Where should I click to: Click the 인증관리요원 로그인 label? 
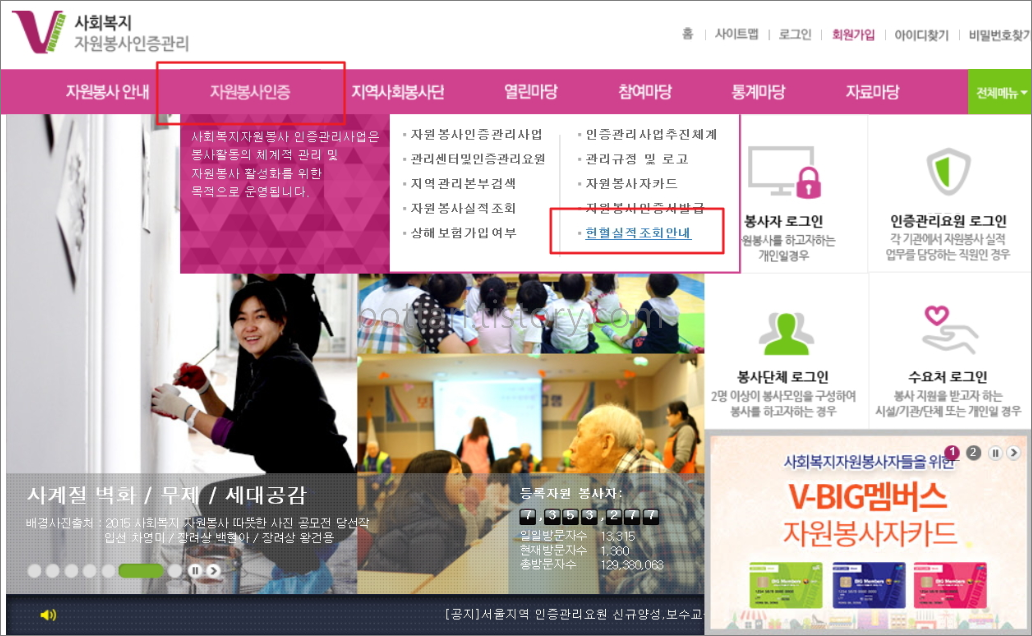point(948,221)
